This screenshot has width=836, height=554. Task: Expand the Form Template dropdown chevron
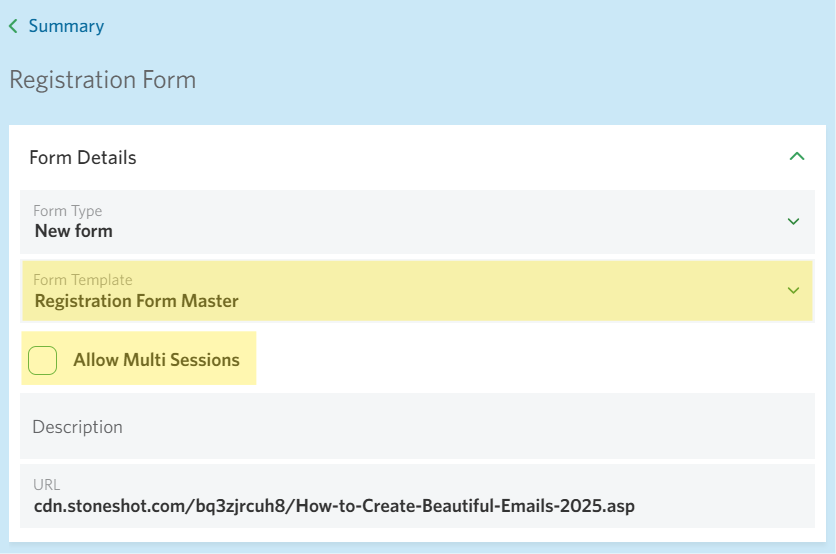[793, 291]
